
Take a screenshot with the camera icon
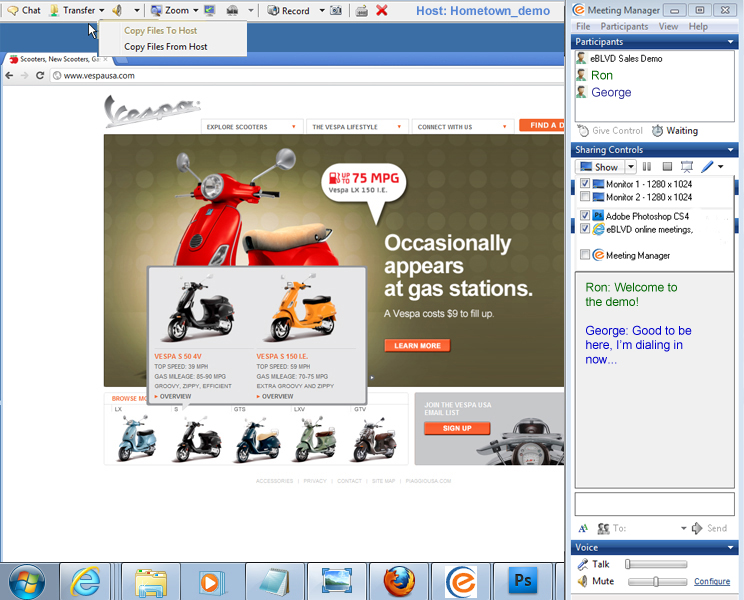click(x=336, y=10)
